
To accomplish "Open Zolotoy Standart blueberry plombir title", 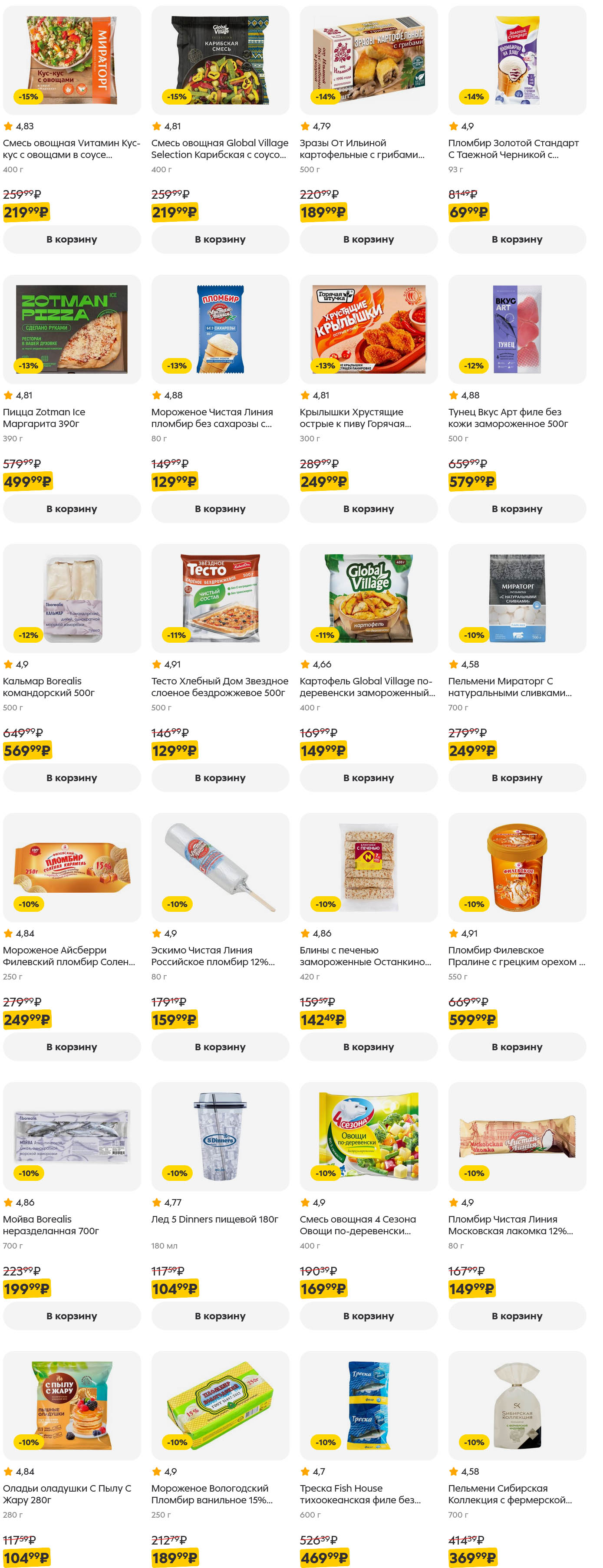I will (513, 148).
